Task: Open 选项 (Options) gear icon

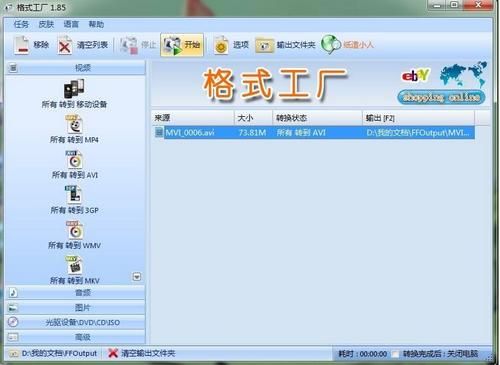Action: pos(221,45)
